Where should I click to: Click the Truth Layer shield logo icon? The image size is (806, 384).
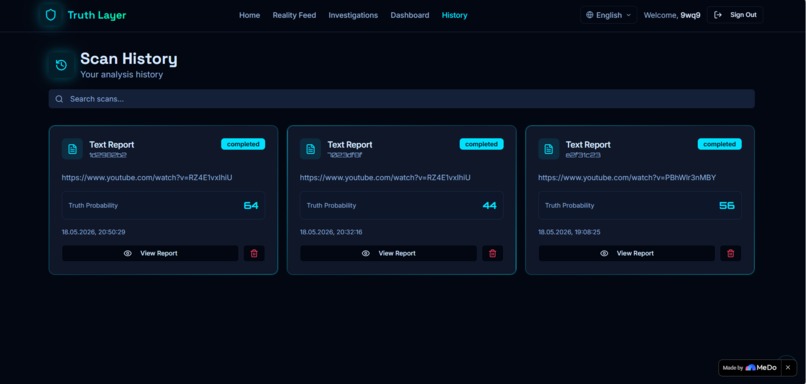50,15
